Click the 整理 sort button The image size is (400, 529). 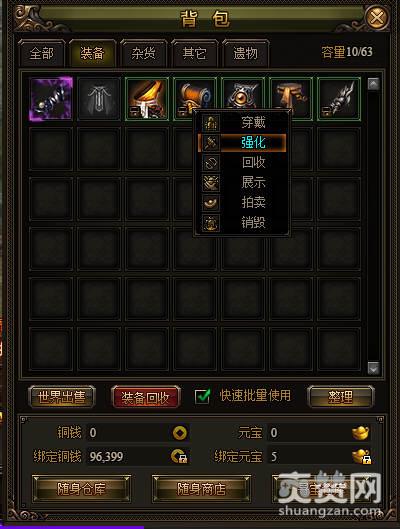tap(341, 397)
